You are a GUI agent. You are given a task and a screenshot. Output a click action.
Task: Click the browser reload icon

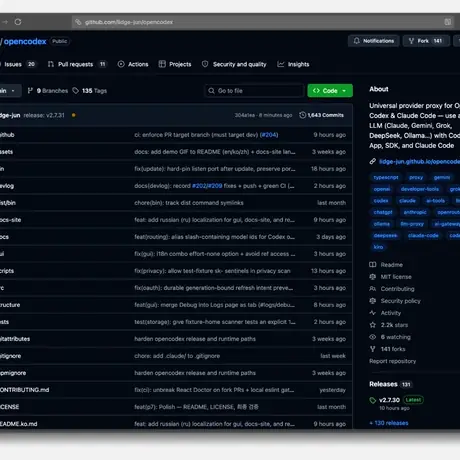(x=18, y=22)
